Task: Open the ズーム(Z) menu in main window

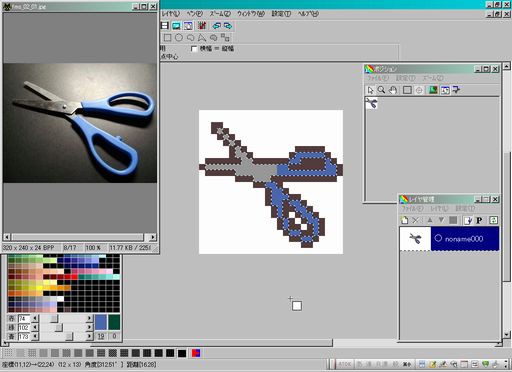Action: (x=220, y=14)
